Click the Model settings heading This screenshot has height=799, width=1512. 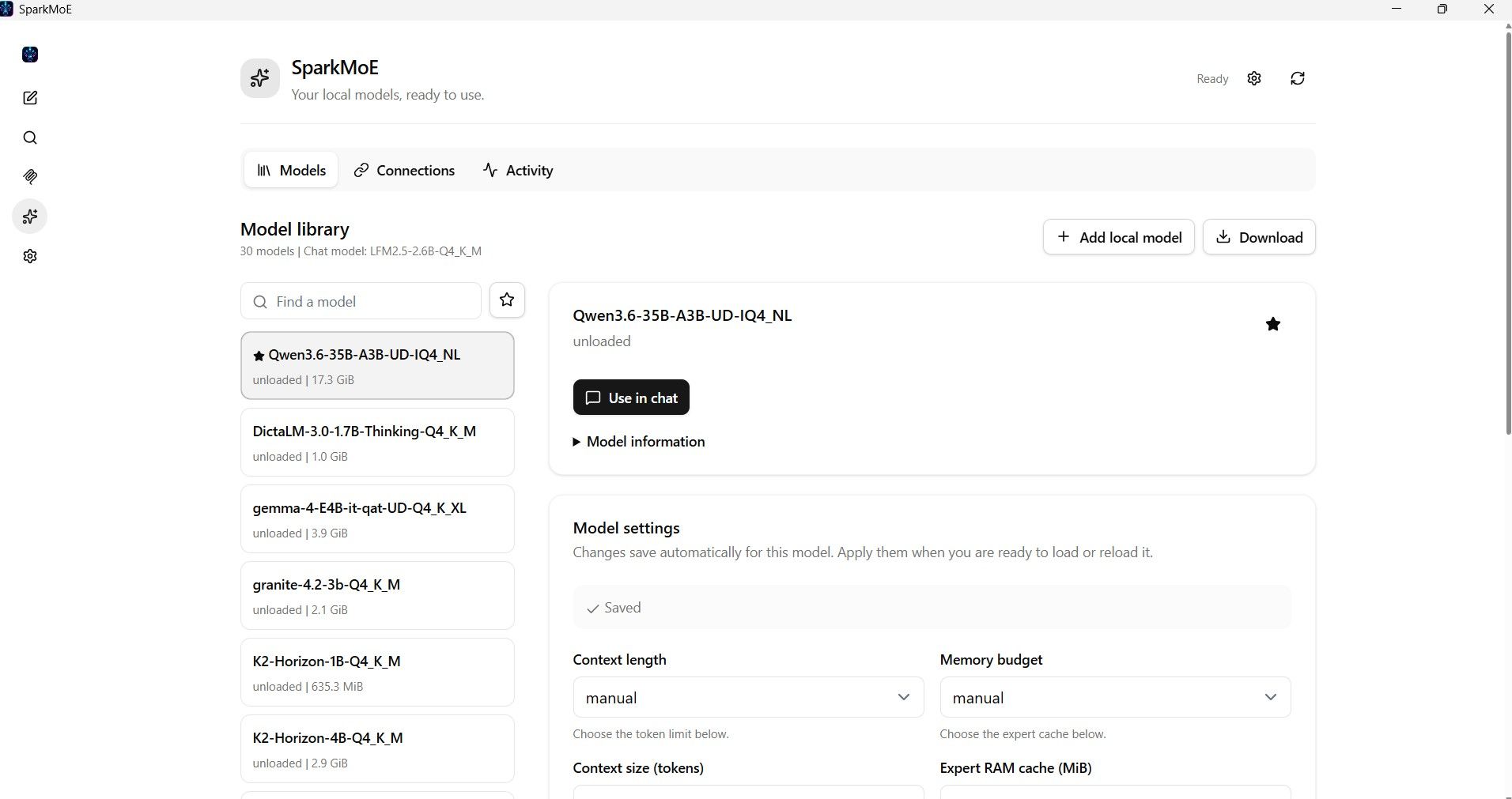point(626,528)
